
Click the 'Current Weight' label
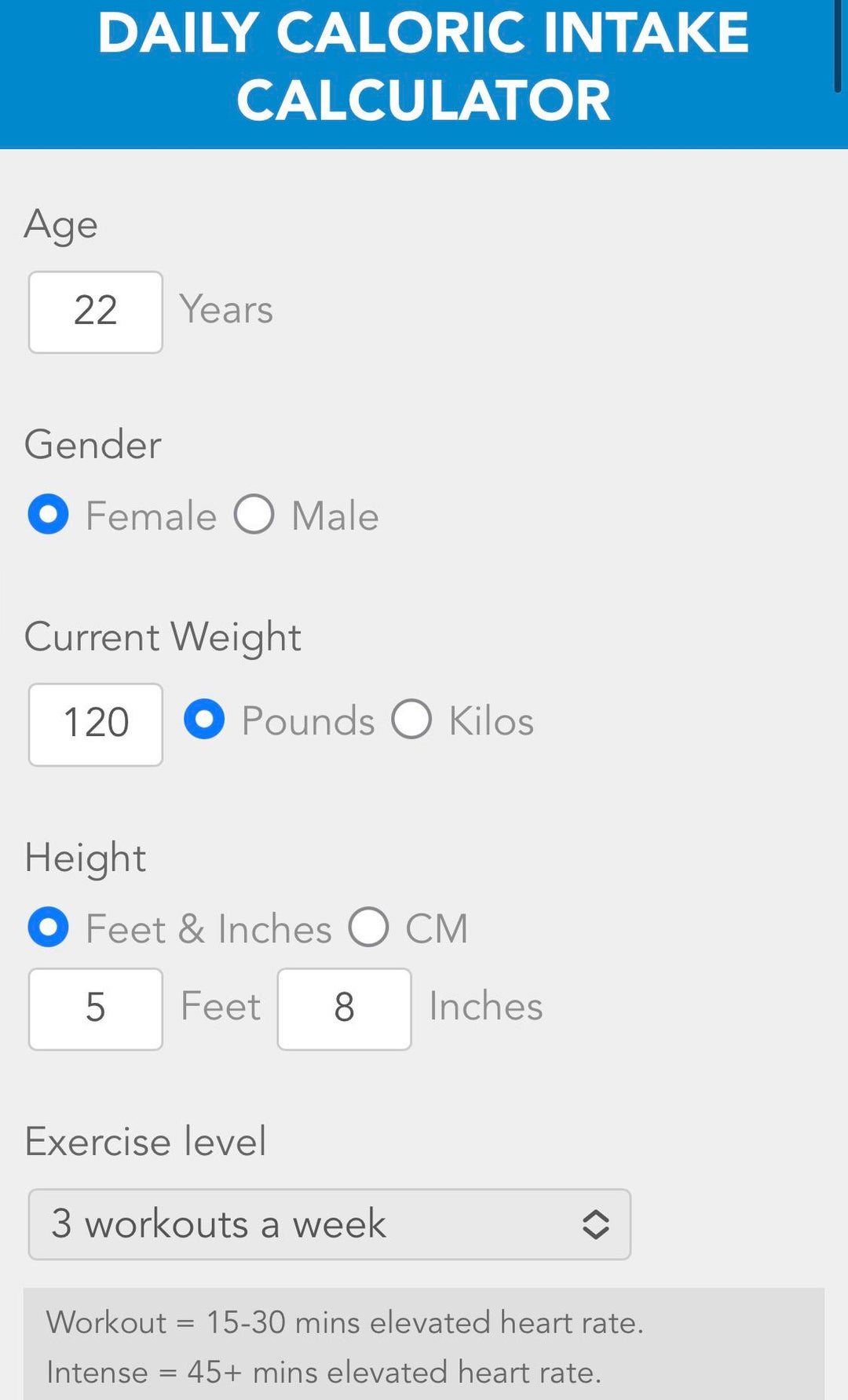click(x=163, y=636)
